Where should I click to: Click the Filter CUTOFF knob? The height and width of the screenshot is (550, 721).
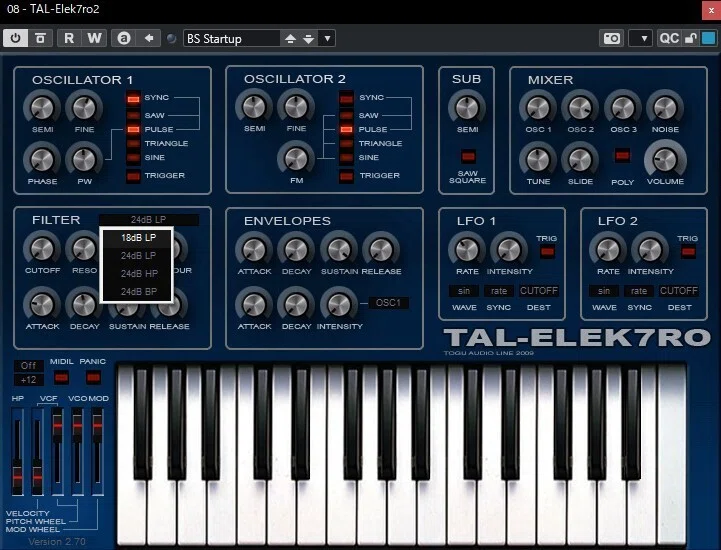point(42,249)
